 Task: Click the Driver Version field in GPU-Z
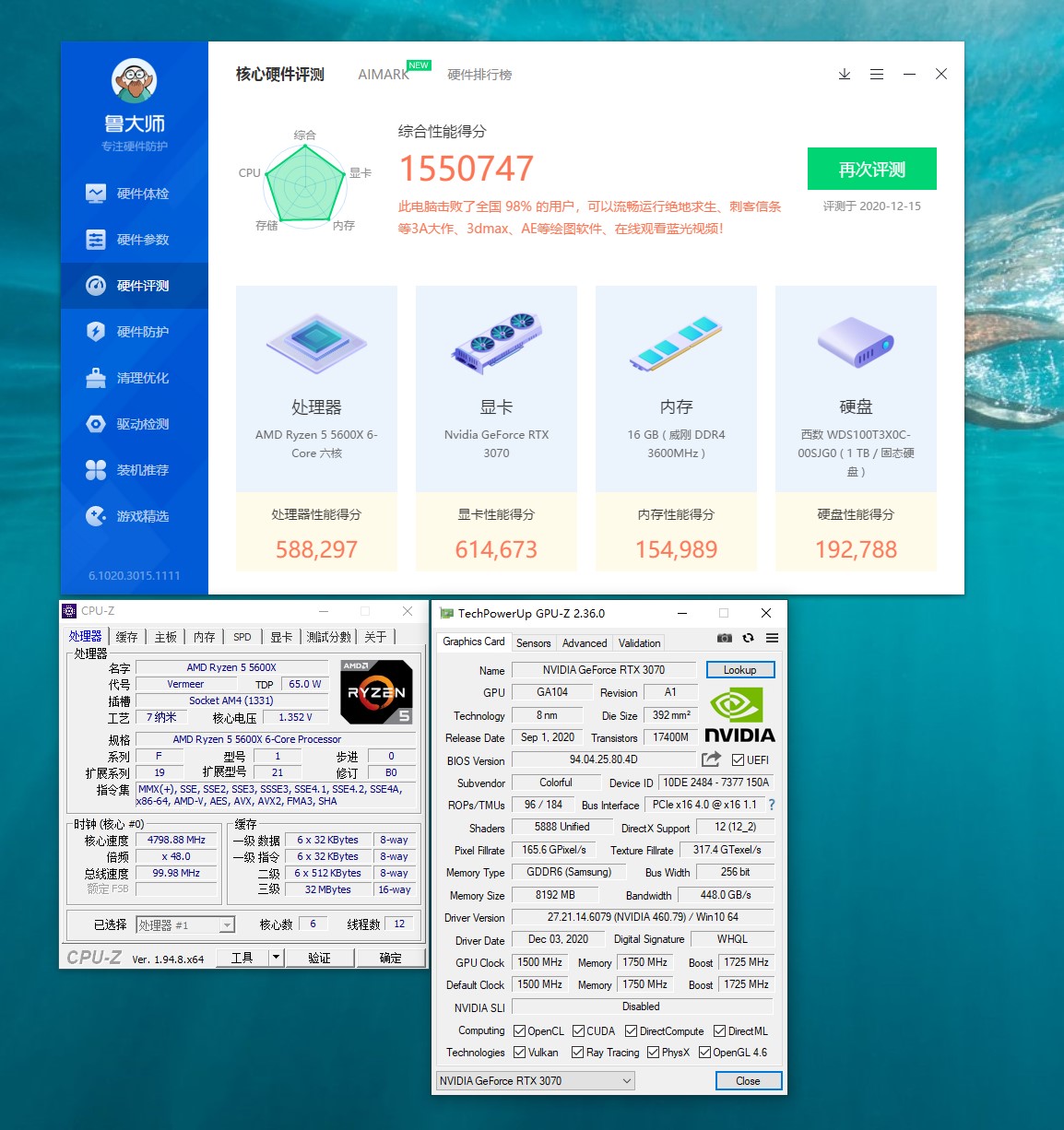pos(643,917)
